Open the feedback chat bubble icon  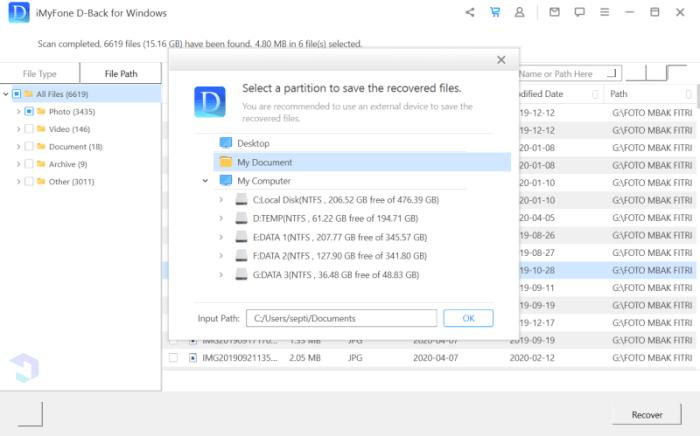(579, 12)
